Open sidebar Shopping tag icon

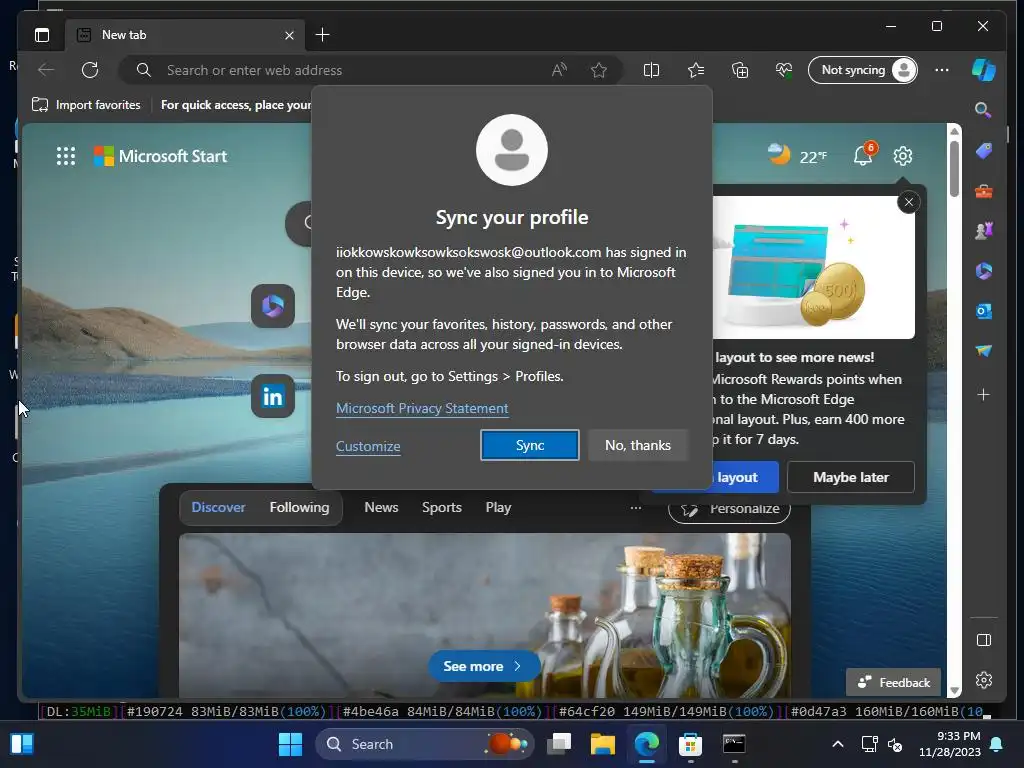(x=984, y=152)
